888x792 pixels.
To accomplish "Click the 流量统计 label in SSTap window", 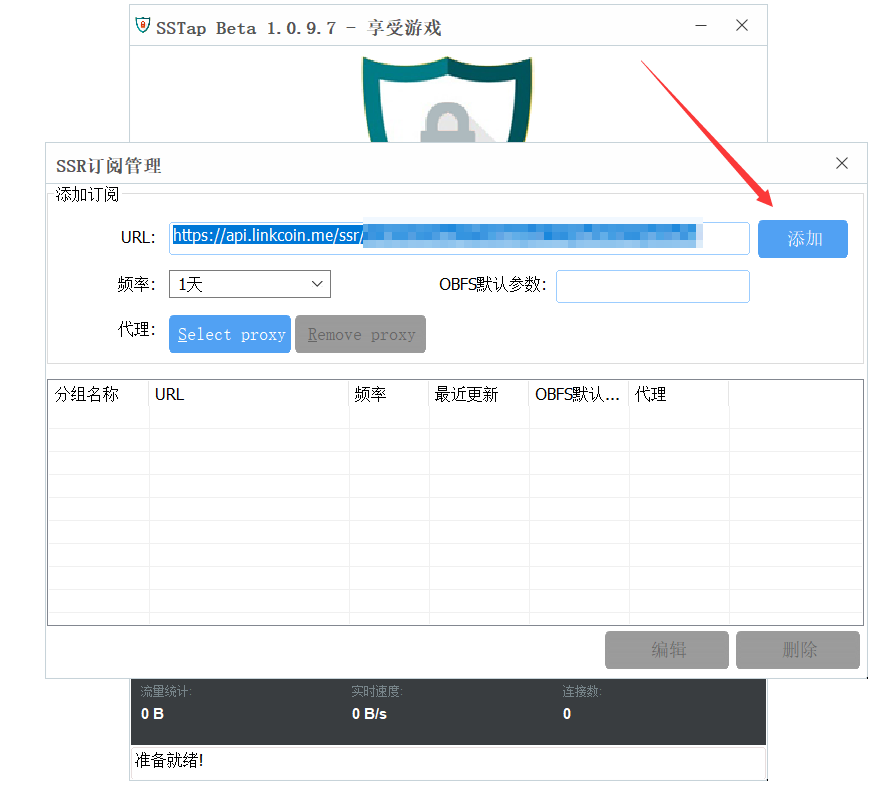I will [x=166, y=691].
